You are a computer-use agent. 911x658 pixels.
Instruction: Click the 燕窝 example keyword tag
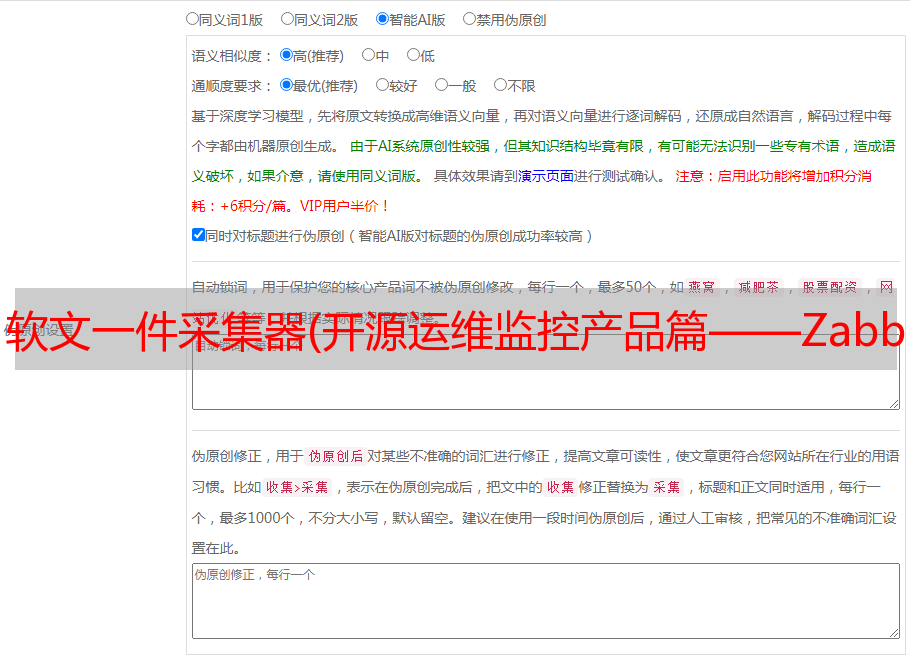(x=702, y=287)
